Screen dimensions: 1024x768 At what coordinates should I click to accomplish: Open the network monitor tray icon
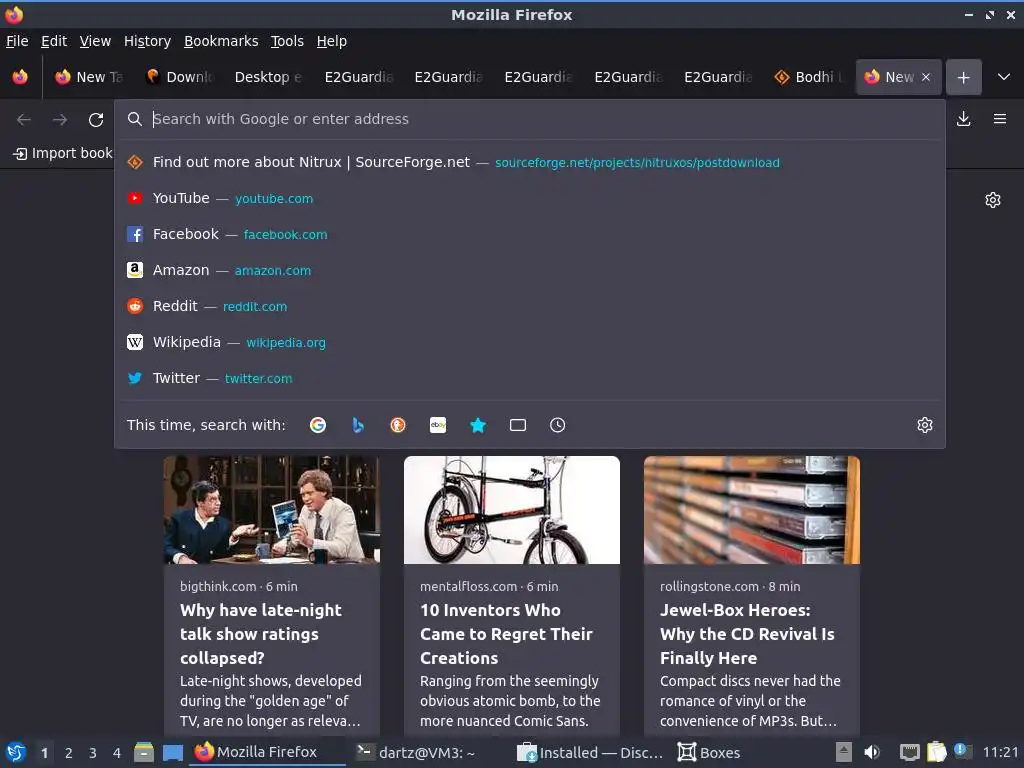pyautogui.click(x=909, y=752)
